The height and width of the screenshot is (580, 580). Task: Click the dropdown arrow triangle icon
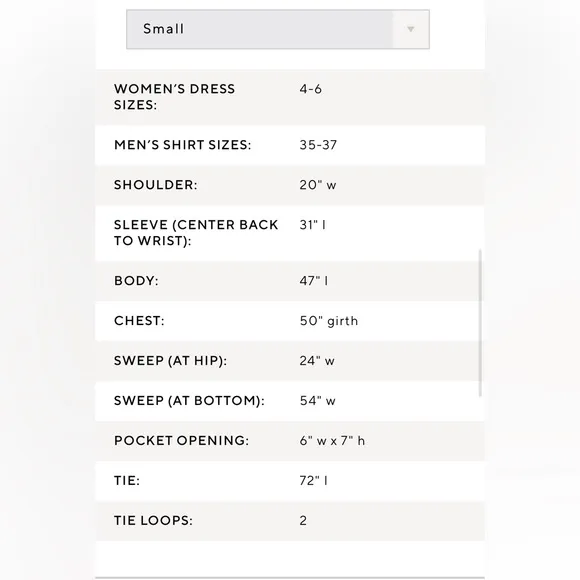(411, 29)
